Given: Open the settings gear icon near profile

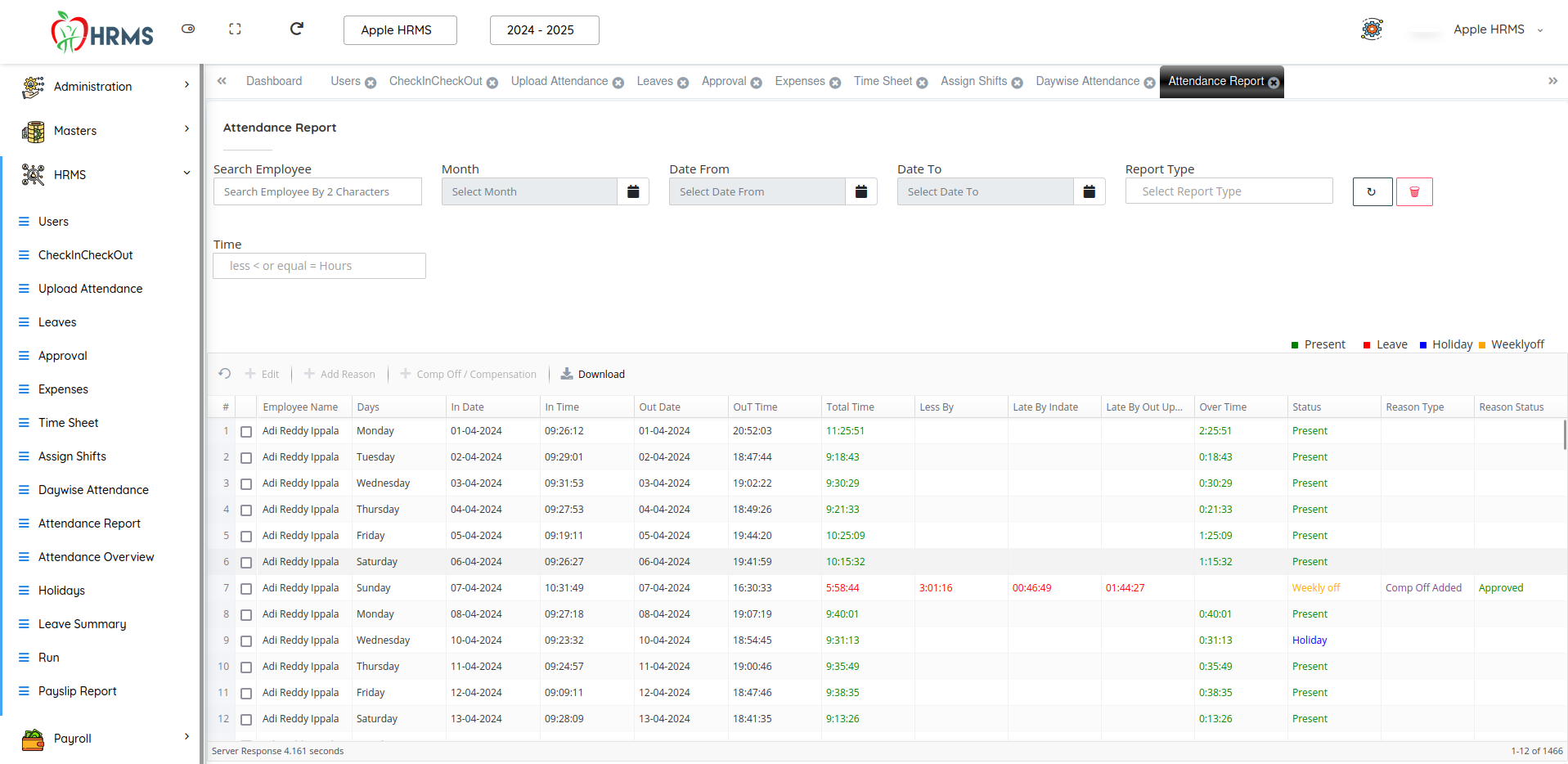Looking at the screenshot, I should (1372, 29).
